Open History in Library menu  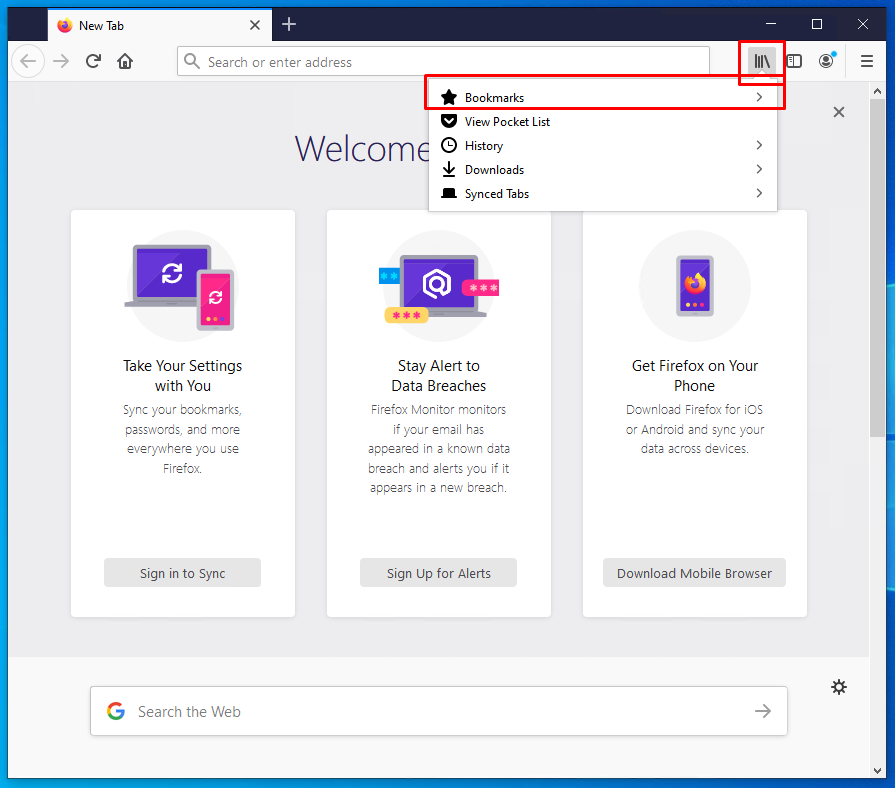602,146
